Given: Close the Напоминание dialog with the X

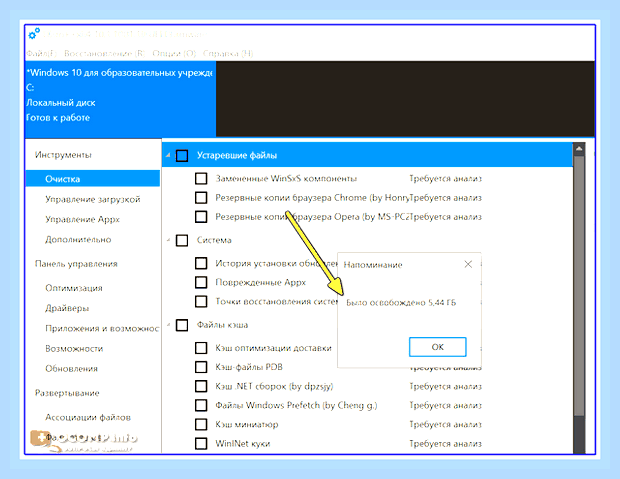Looking at the screenshot, I should (x=468, y=264).
